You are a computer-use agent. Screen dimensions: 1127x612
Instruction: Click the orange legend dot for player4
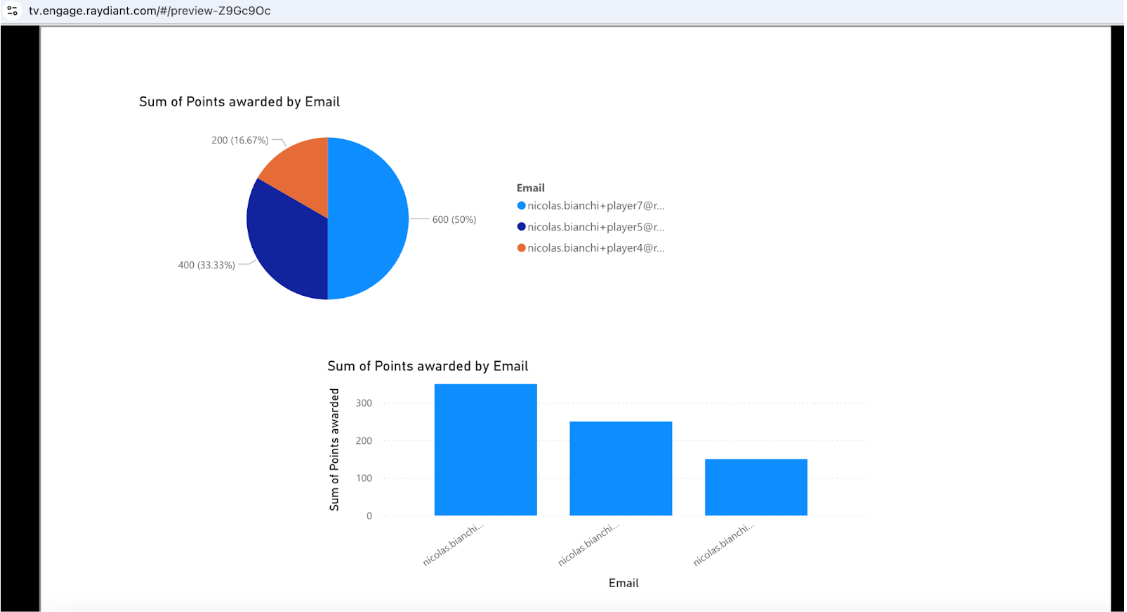(521, 248)
